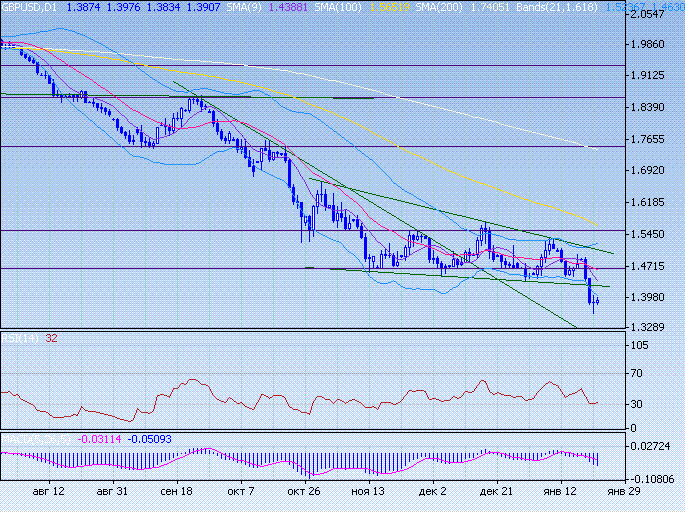
Task: Click the RSI(14) panel label
Action: (x=20, y=338)
